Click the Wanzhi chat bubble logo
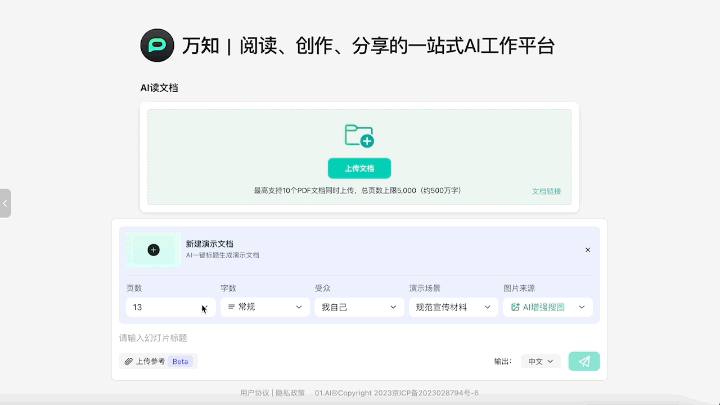 click(157, 45)
